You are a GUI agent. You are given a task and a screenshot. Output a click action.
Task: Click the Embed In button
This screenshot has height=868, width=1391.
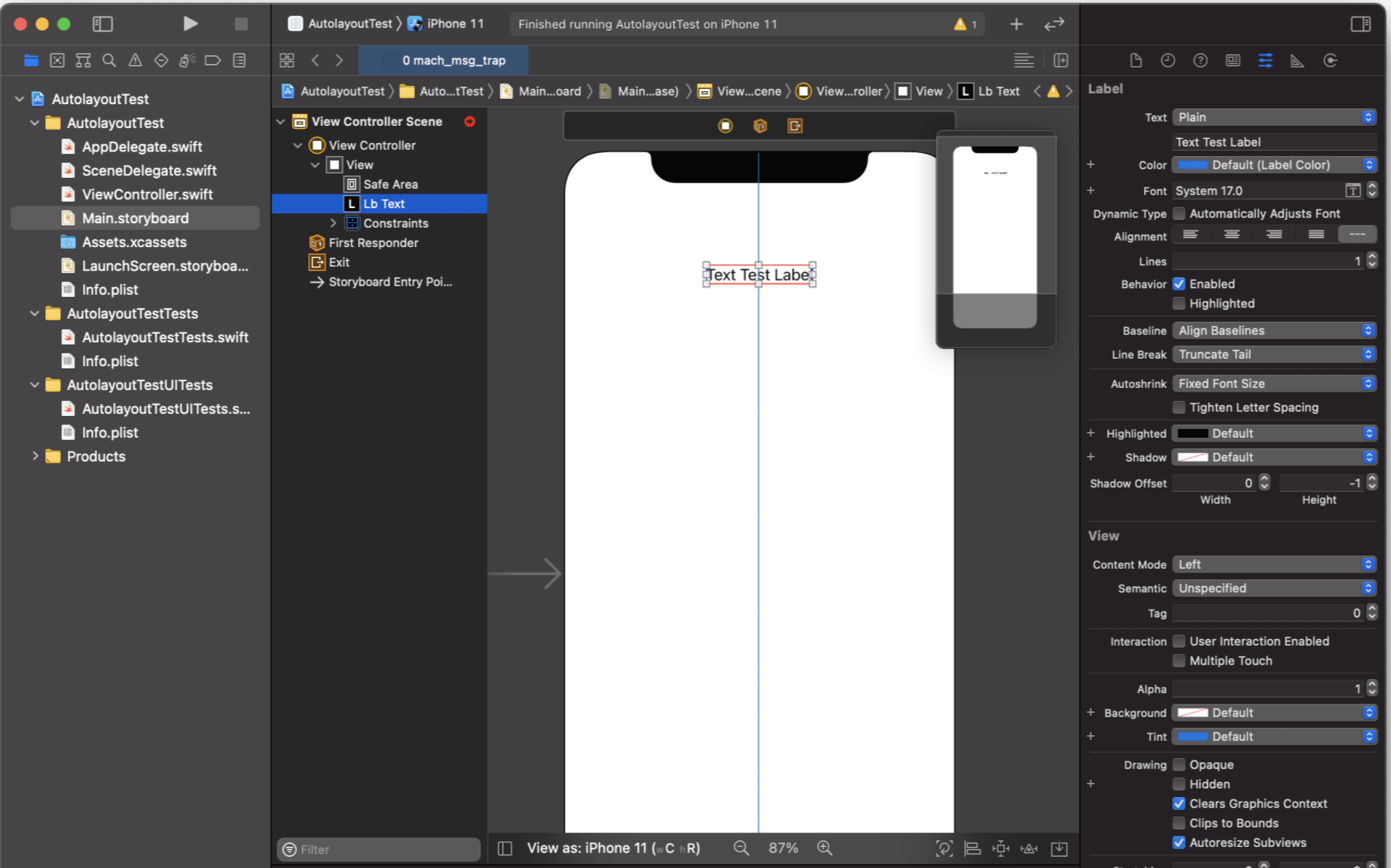coord(1059,848)
